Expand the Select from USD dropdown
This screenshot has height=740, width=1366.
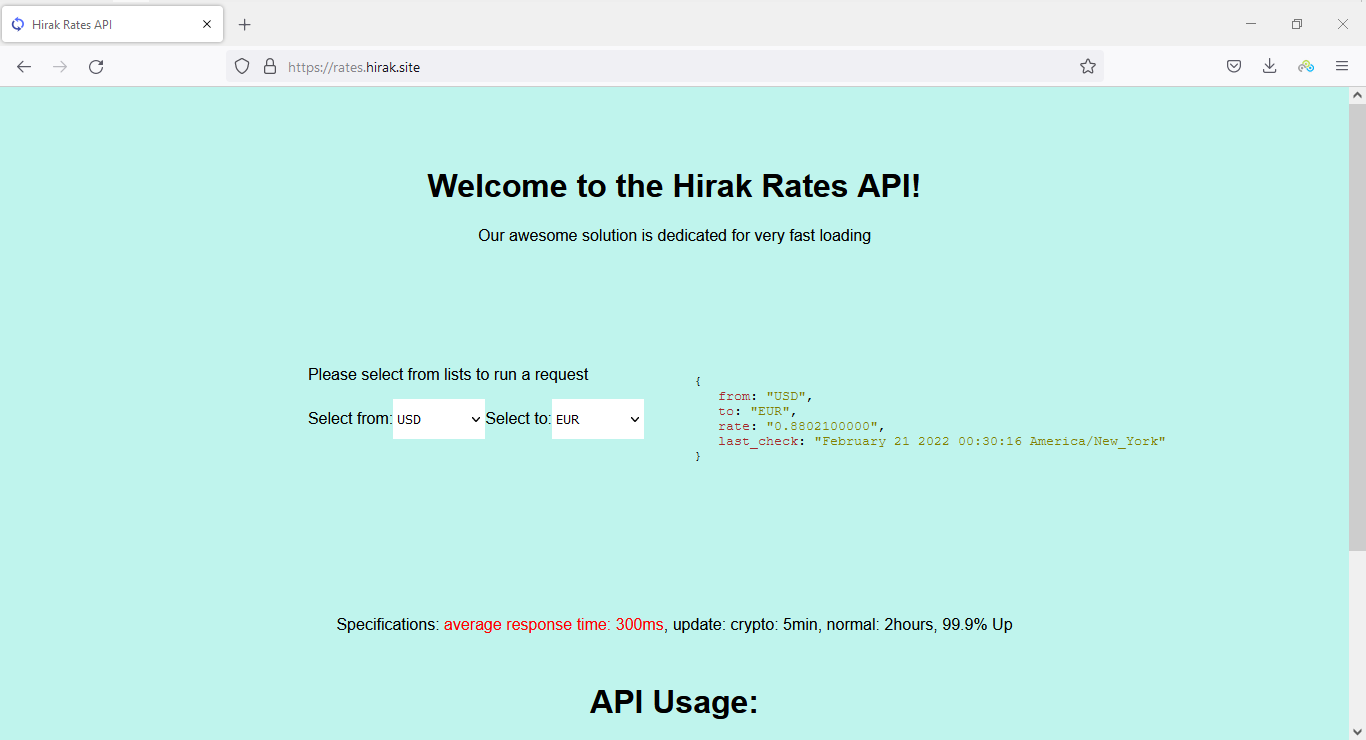coord(438,420)
